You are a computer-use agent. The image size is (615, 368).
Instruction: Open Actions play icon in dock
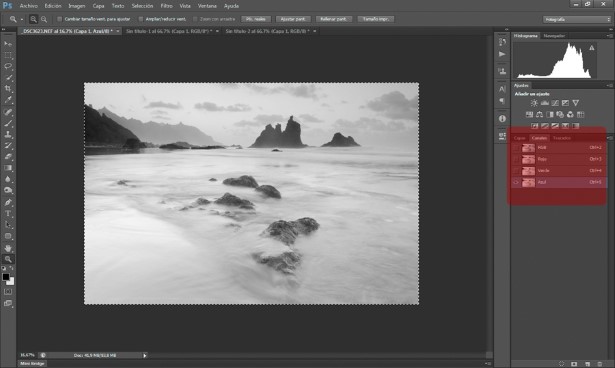[x=502, y=54]
